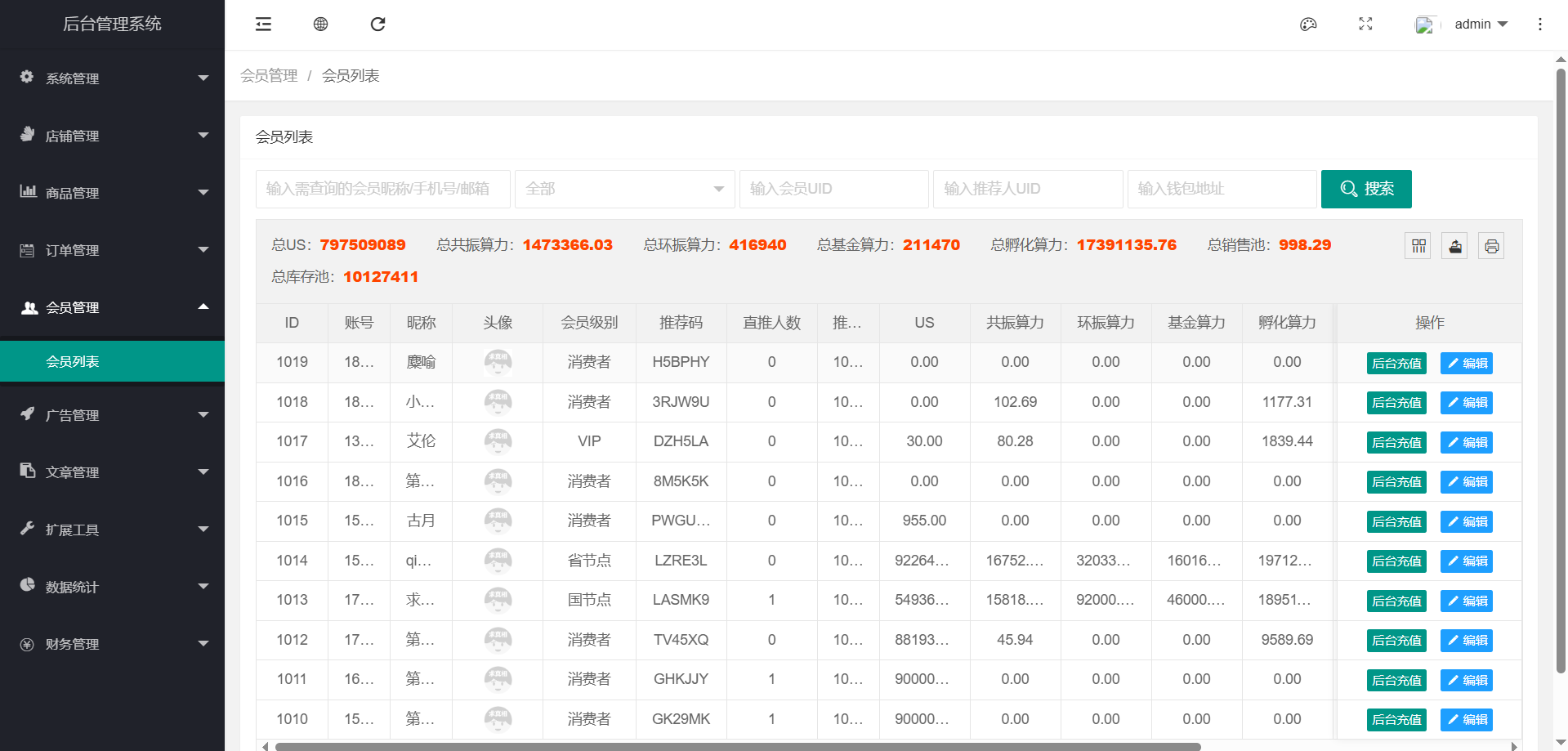Collapse the sidebar with the menu fold icon
The image size is (1568, 751).
pos(263,25)
